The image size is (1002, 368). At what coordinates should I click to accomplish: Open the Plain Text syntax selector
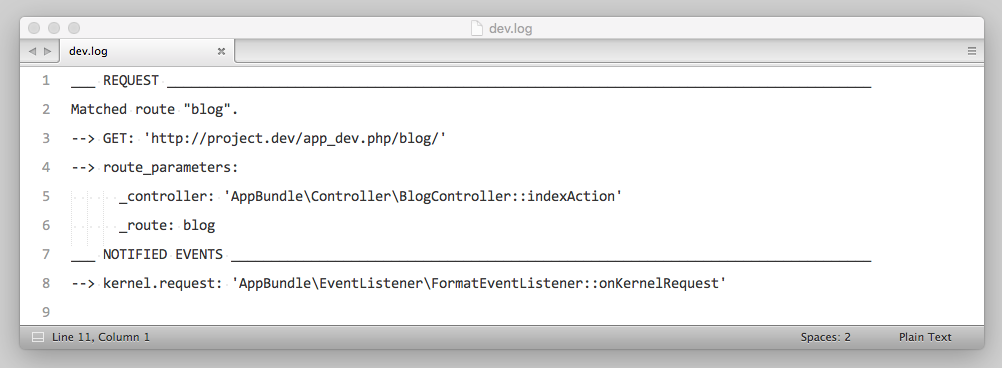click(x=925, y=337)
